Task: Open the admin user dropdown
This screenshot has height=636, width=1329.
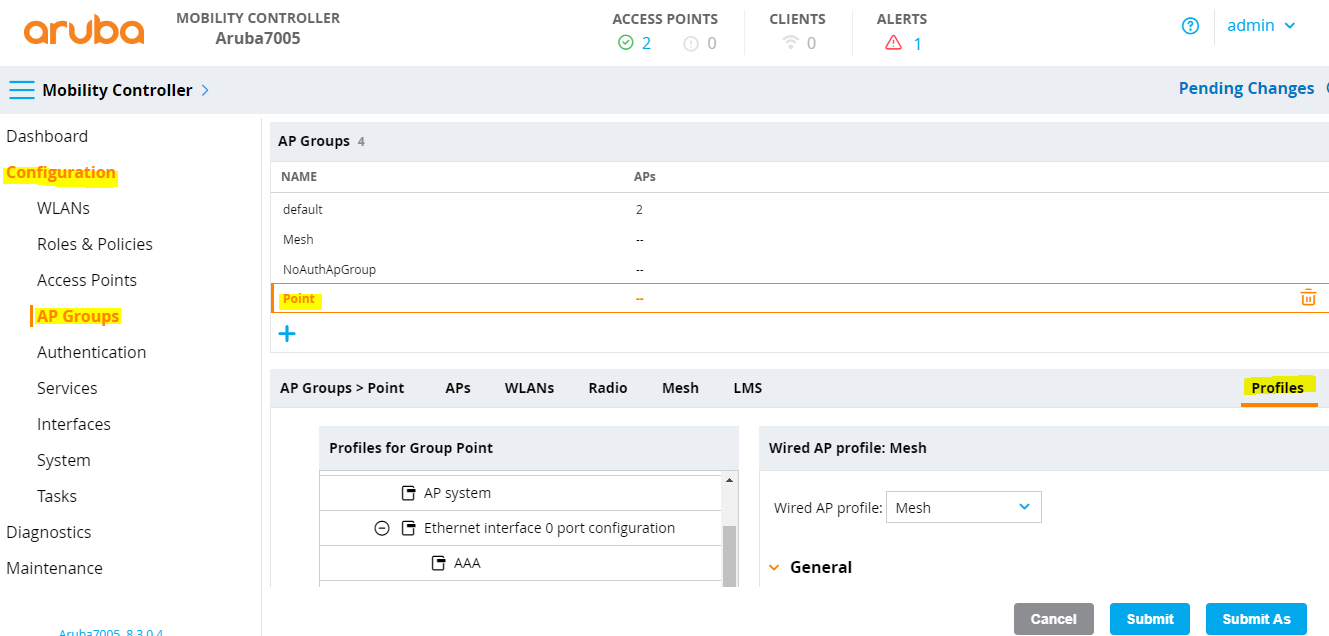Action: [1261, 26]
